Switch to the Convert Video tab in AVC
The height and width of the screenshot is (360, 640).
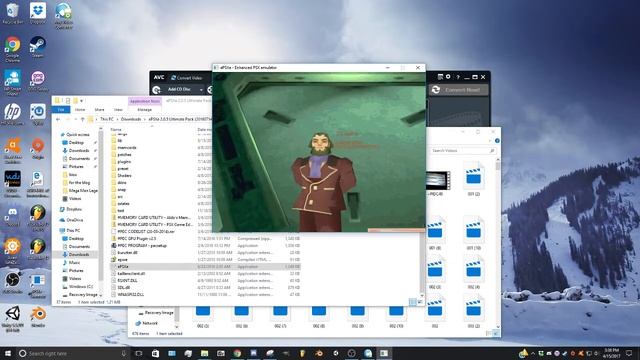click(187, 78)
